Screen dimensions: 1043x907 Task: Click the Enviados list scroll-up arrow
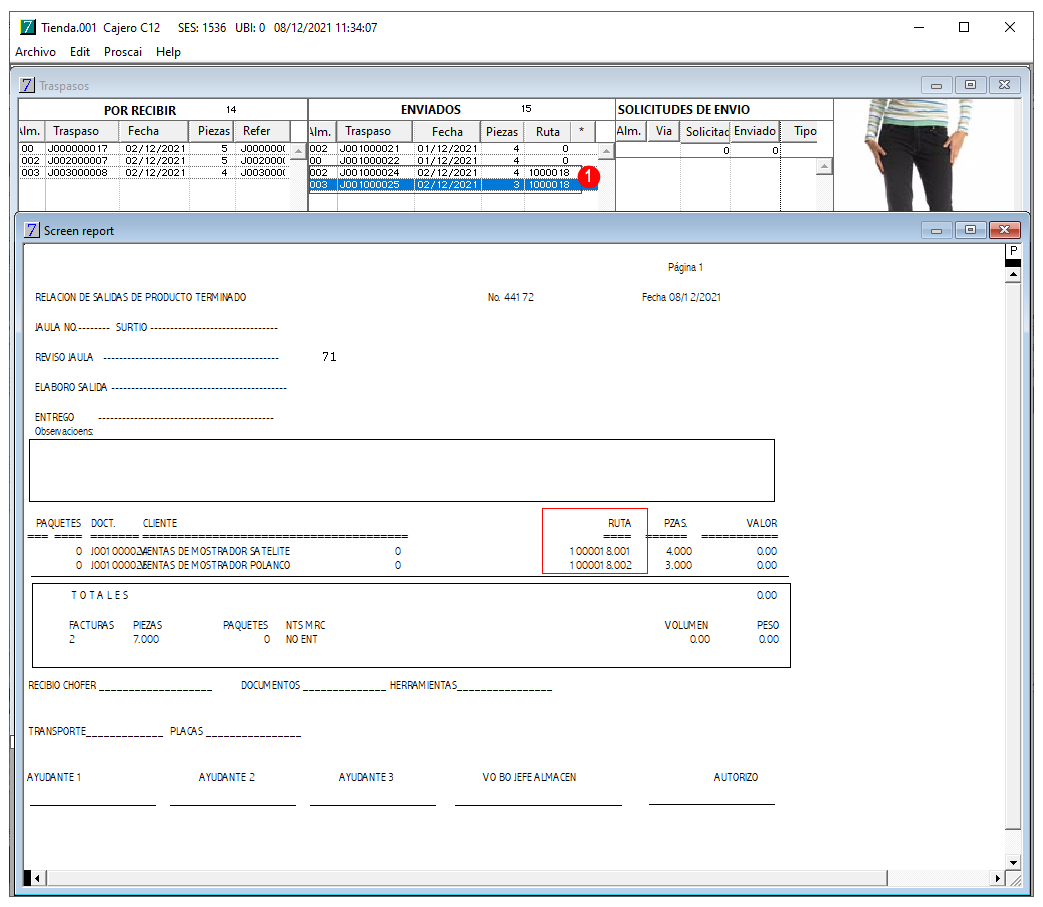606,152
